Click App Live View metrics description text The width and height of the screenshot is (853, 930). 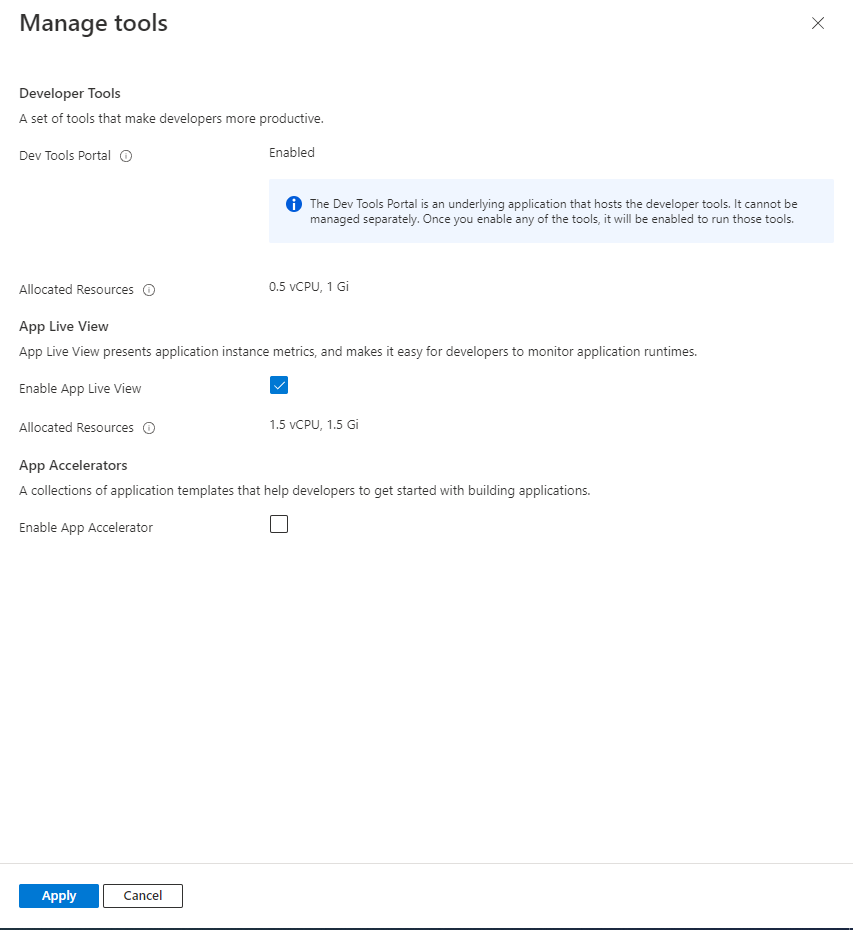[358, 352]
